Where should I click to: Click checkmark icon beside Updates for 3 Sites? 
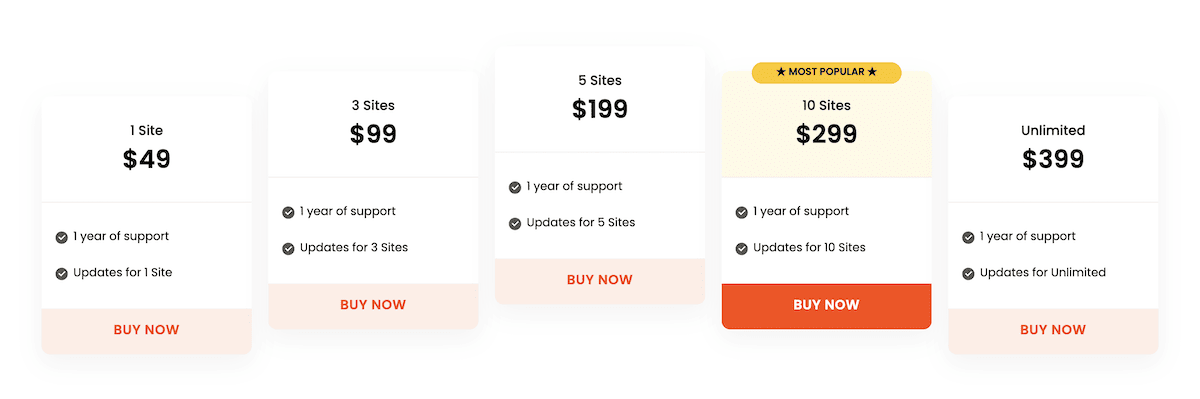tap(289, 248)
